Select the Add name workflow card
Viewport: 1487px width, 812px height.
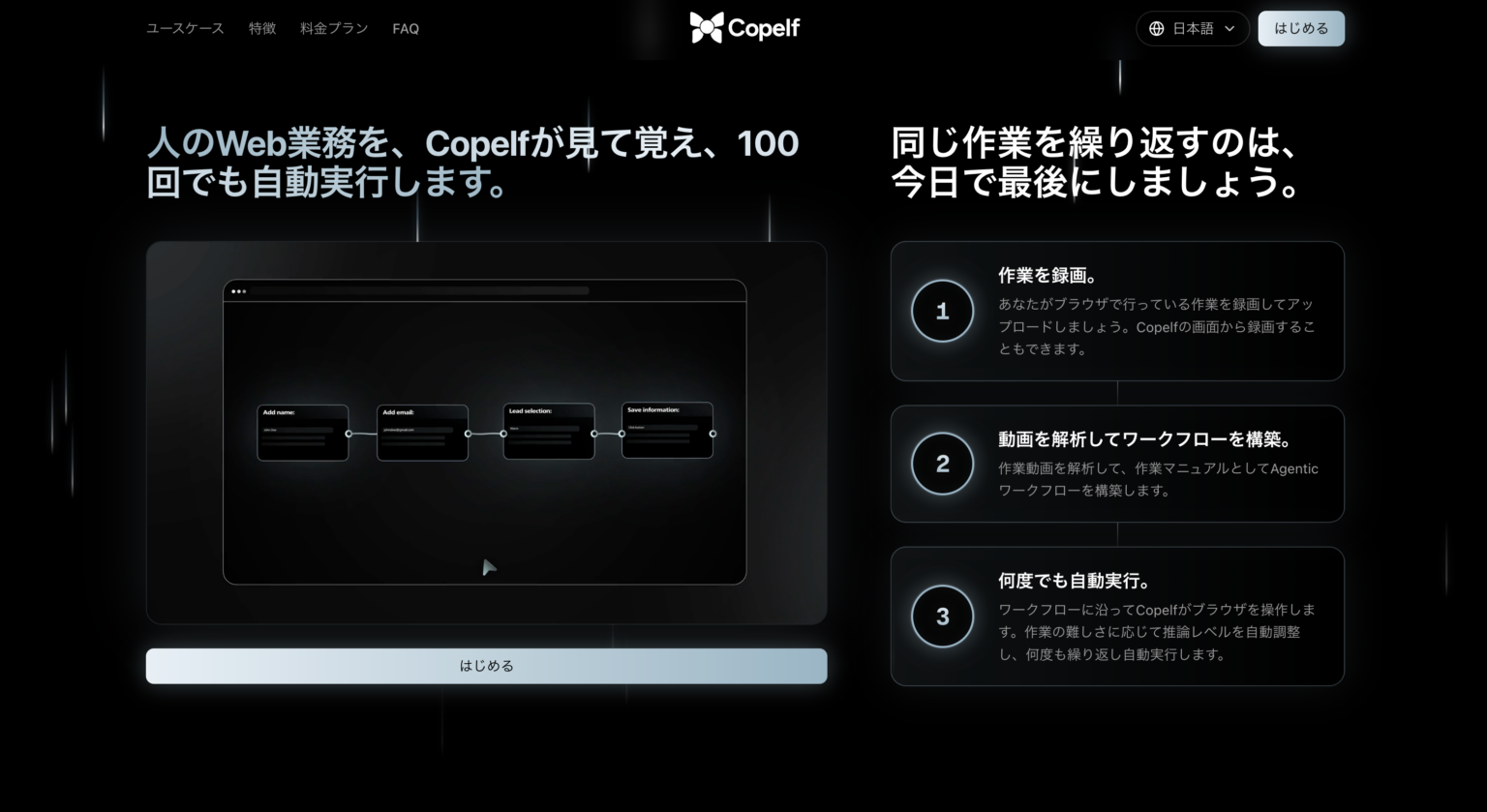(x=302, y=433)
